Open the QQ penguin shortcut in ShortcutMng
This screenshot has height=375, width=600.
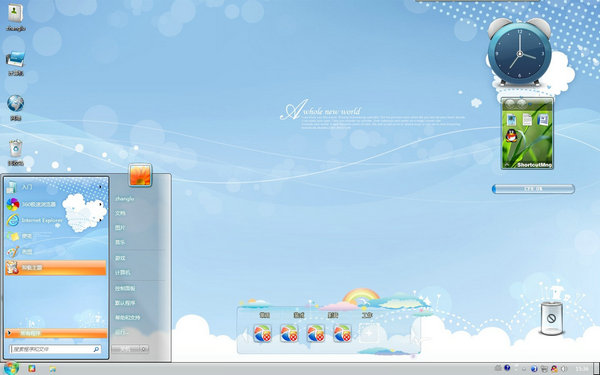511,136
